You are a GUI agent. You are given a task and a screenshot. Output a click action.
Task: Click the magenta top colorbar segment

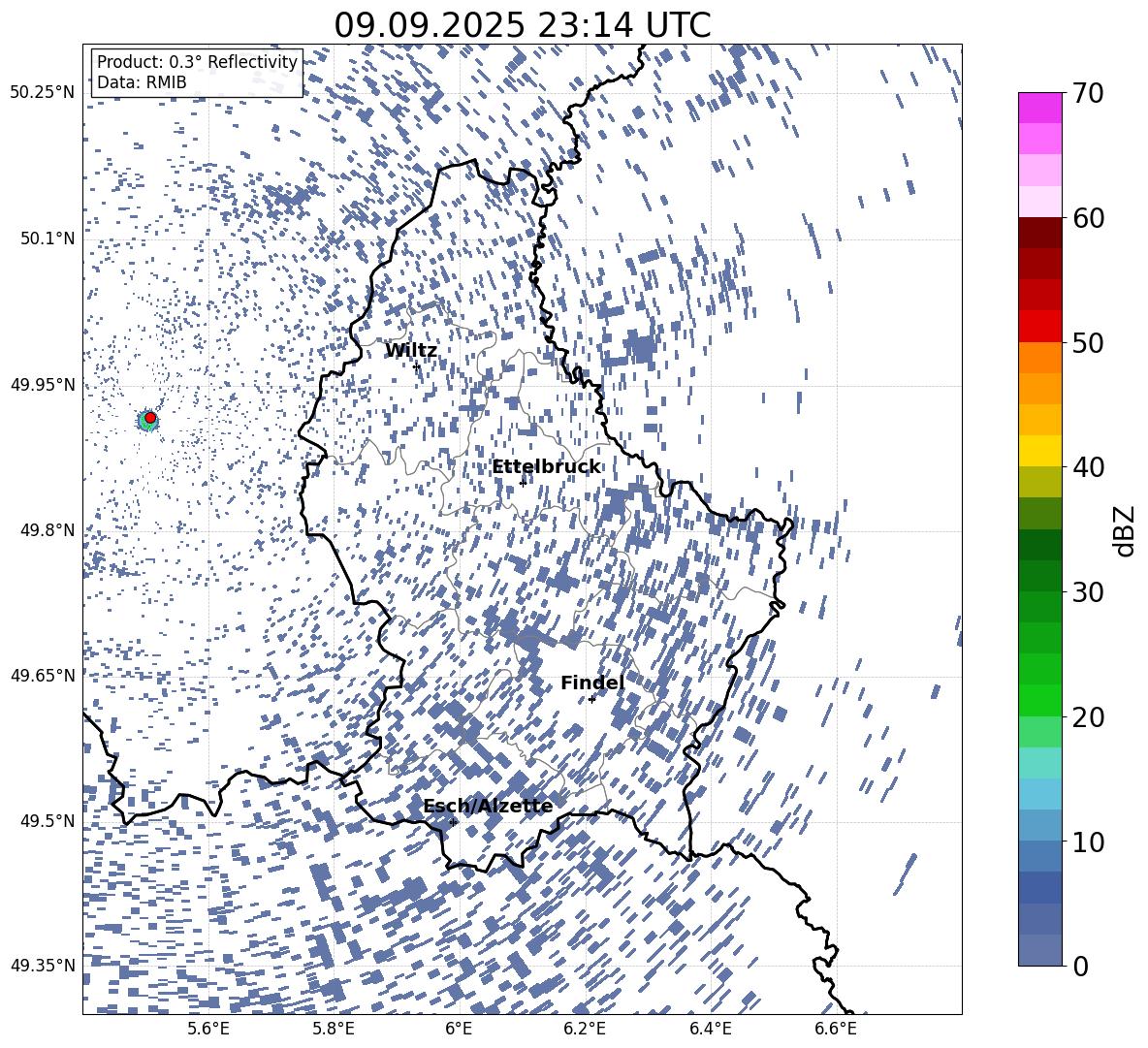point(1039,109)
